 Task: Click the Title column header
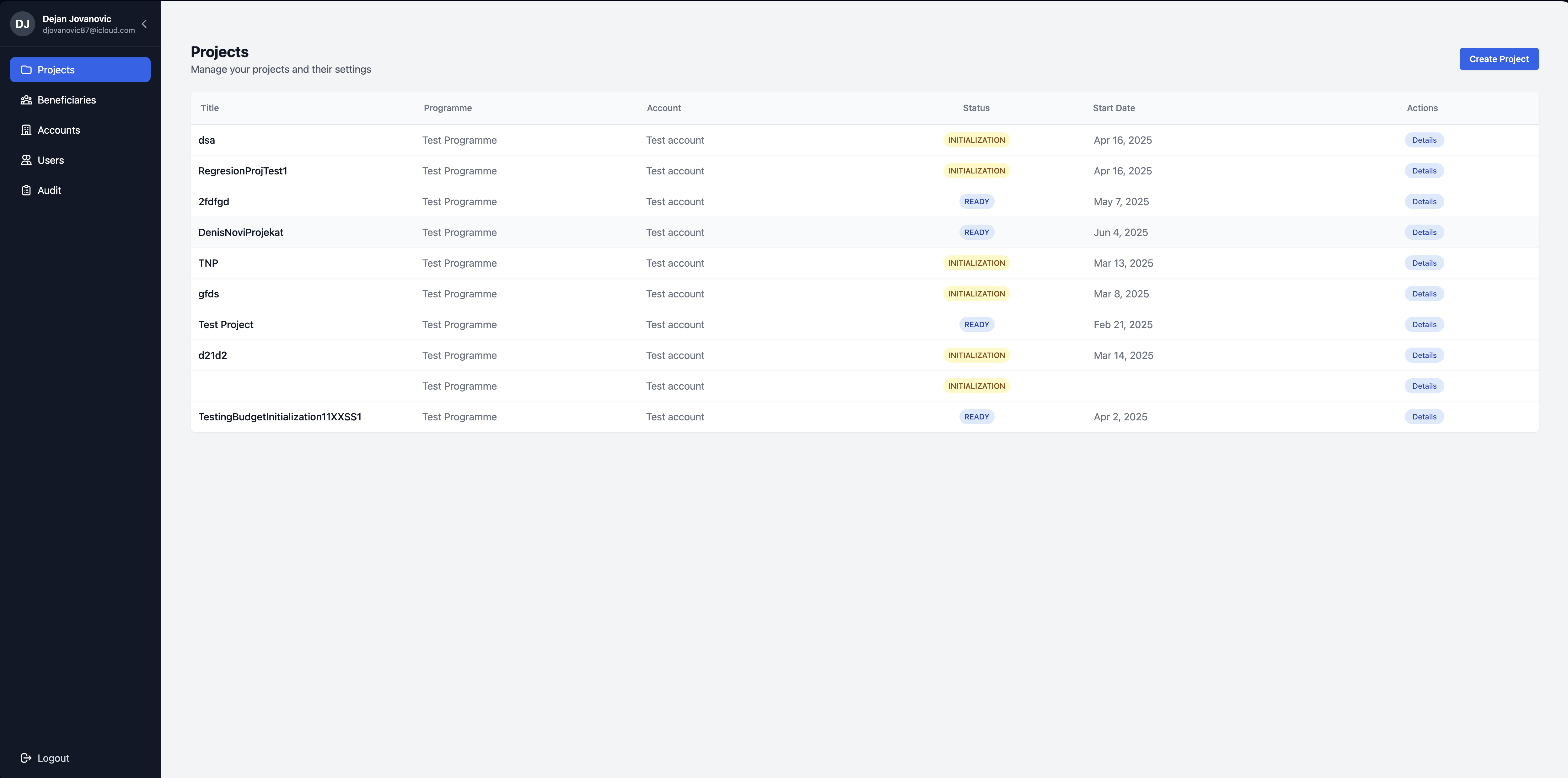209,108
